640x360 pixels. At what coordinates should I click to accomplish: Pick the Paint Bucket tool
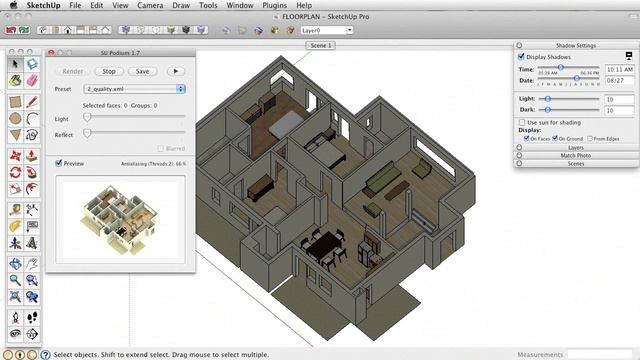coord(16,80)
